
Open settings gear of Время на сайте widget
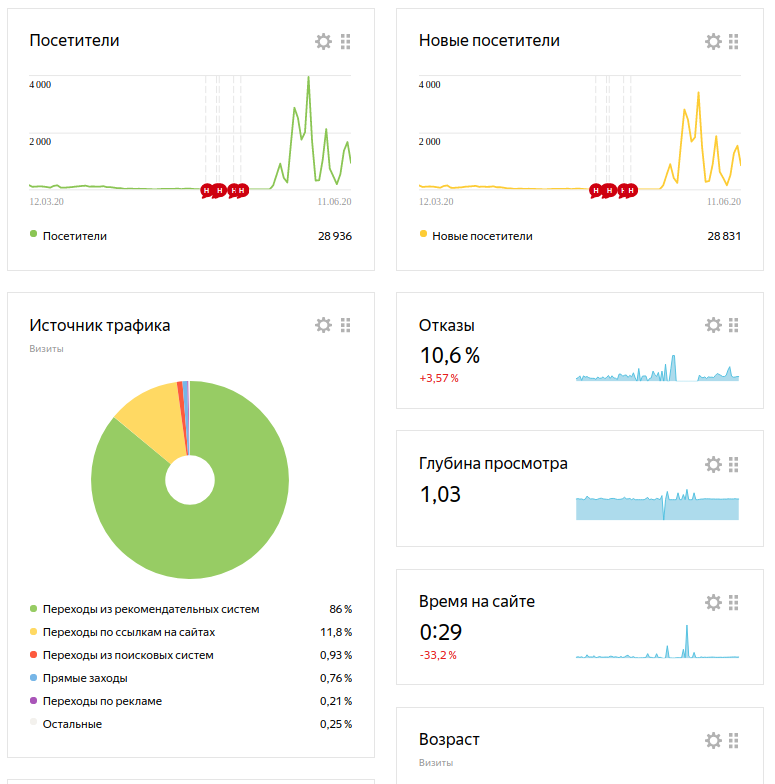(713, 602)
